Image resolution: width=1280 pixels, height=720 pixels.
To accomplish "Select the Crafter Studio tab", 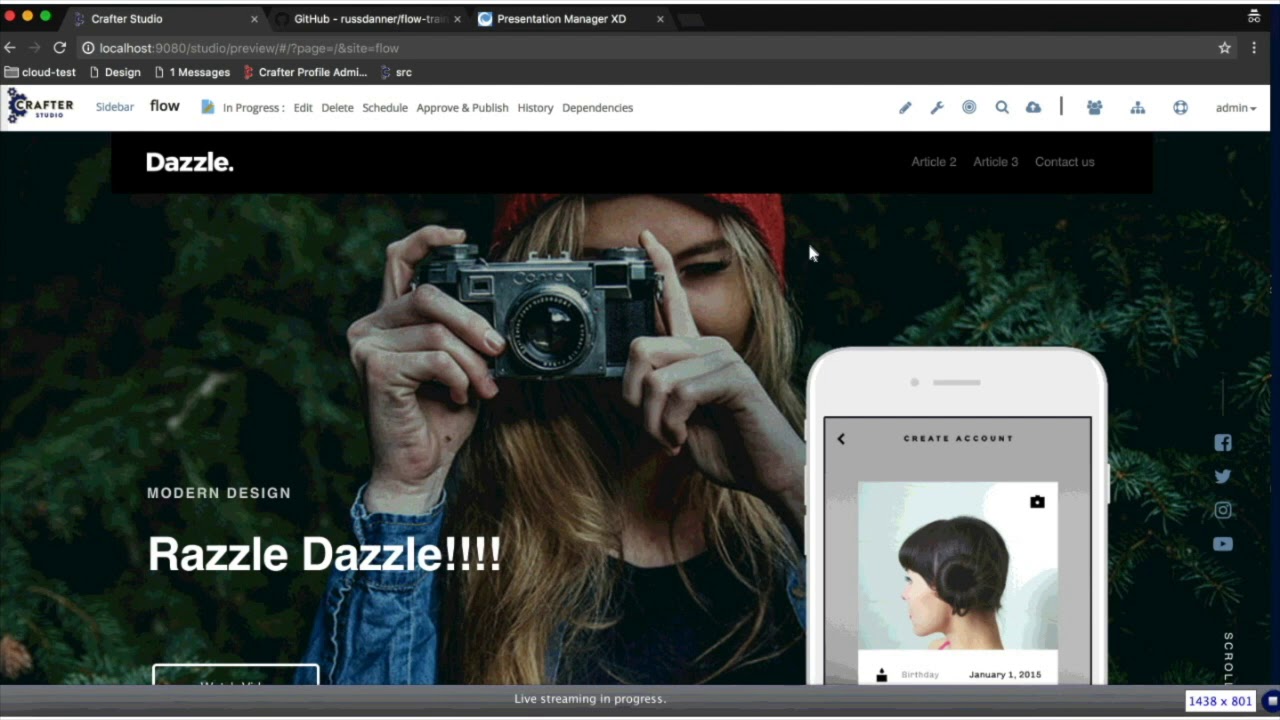I will point(165,19).
